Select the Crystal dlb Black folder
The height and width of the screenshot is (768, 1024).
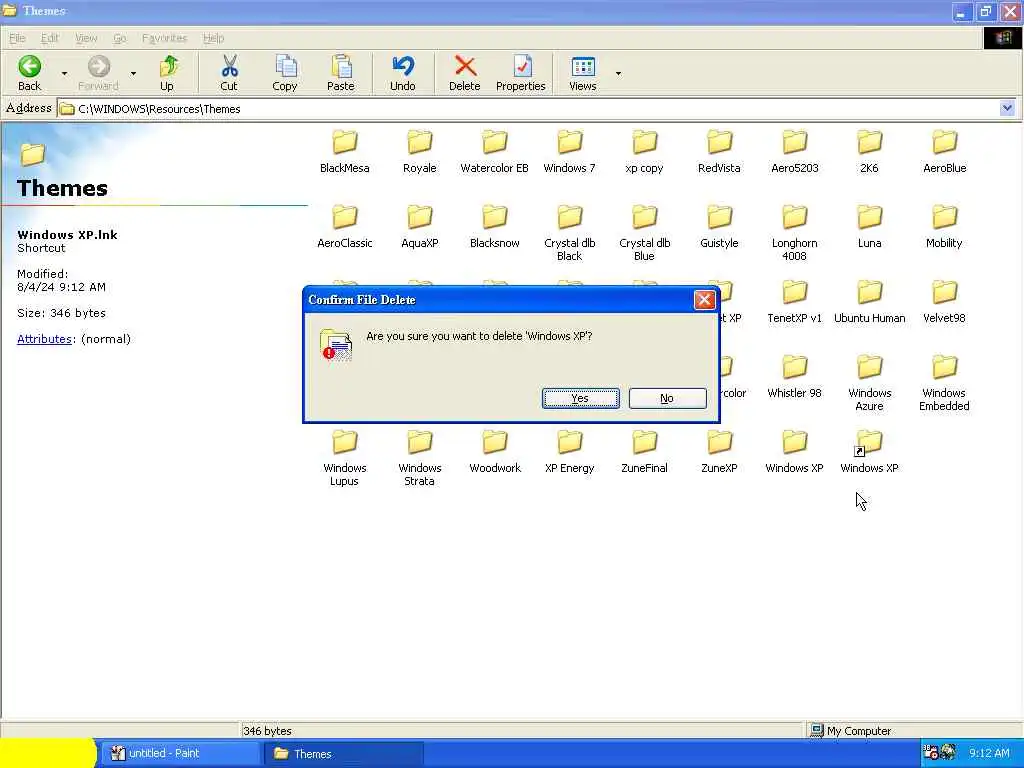pos(569,233)
